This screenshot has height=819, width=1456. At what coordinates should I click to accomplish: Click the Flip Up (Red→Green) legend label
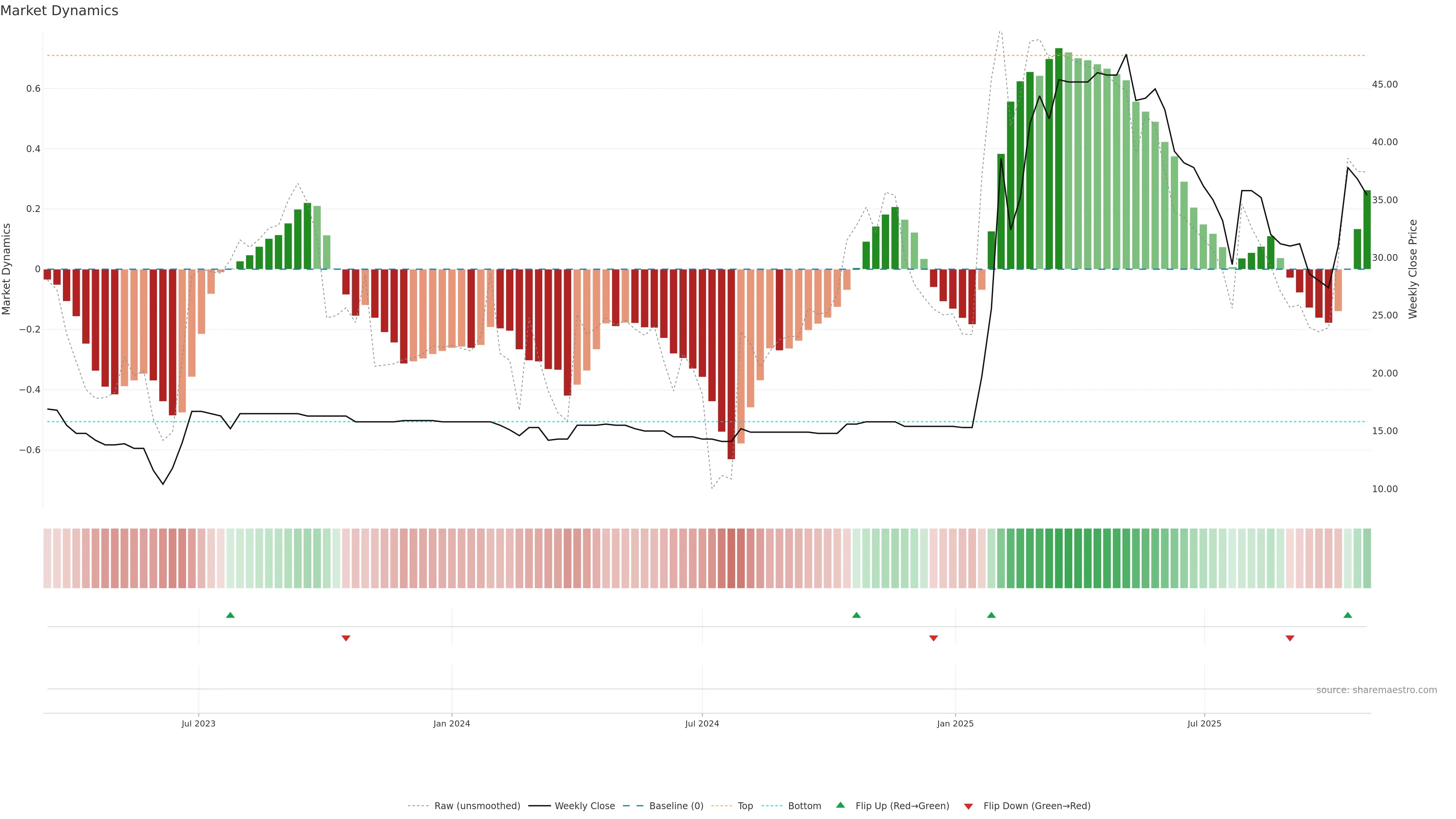(902, 805)
